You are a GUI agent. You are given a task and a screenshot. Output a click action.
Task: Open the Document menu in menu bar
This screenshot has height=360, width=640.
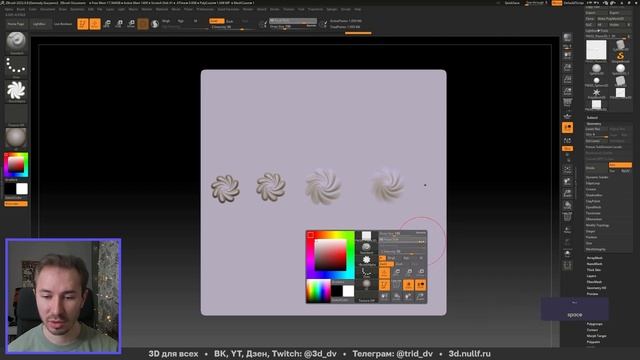[x=47, y=9]
